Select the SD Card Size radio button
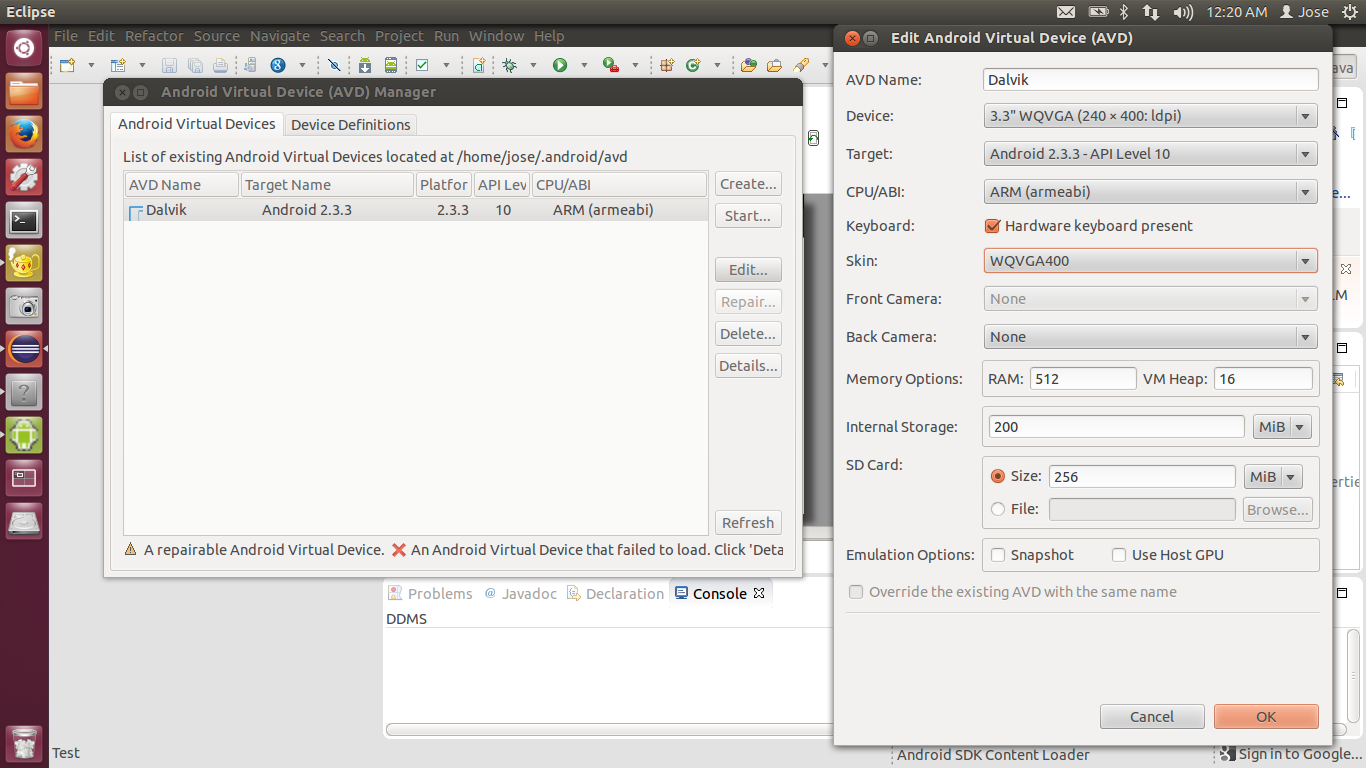Viewport: 1366px width, 768px height. click(x=998, y=477)
